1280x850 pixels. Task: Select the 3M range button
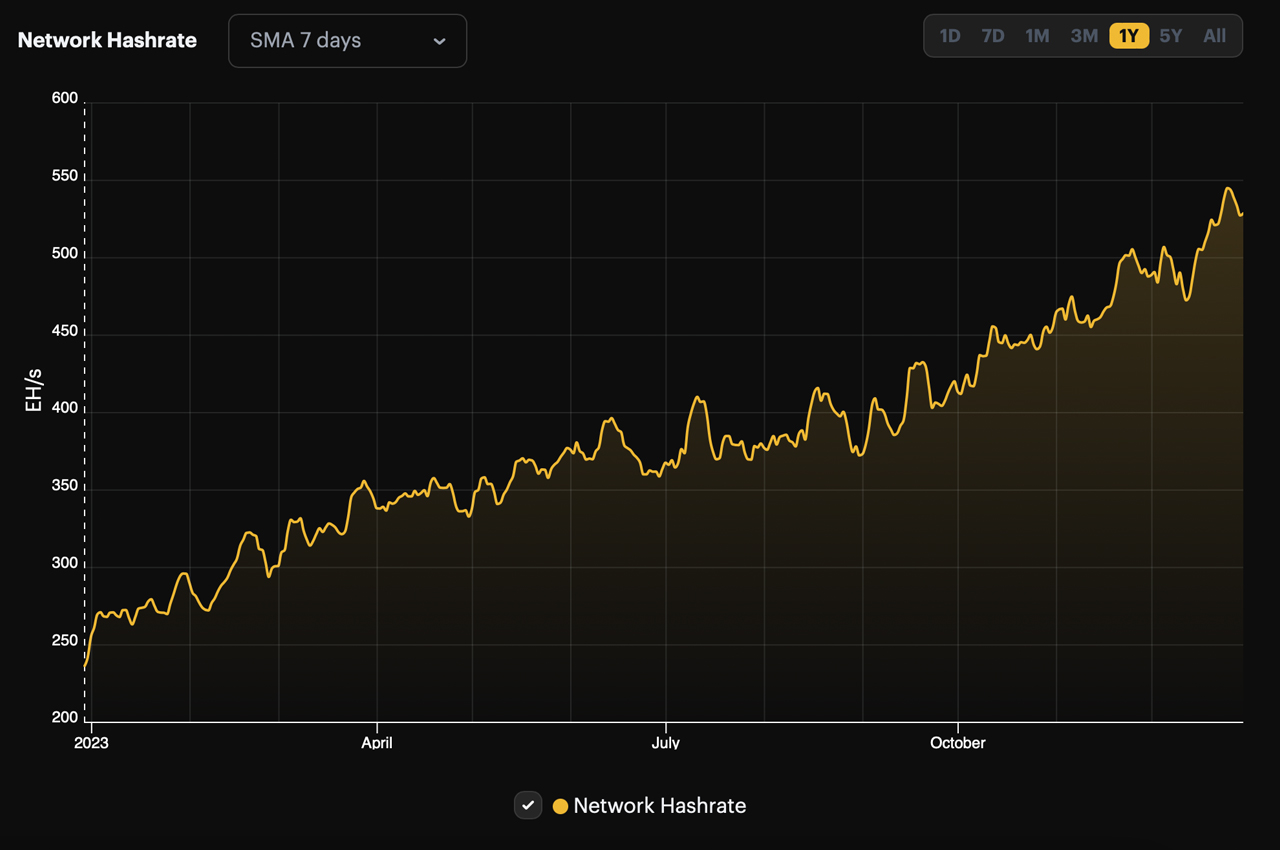coord(1084,36)
